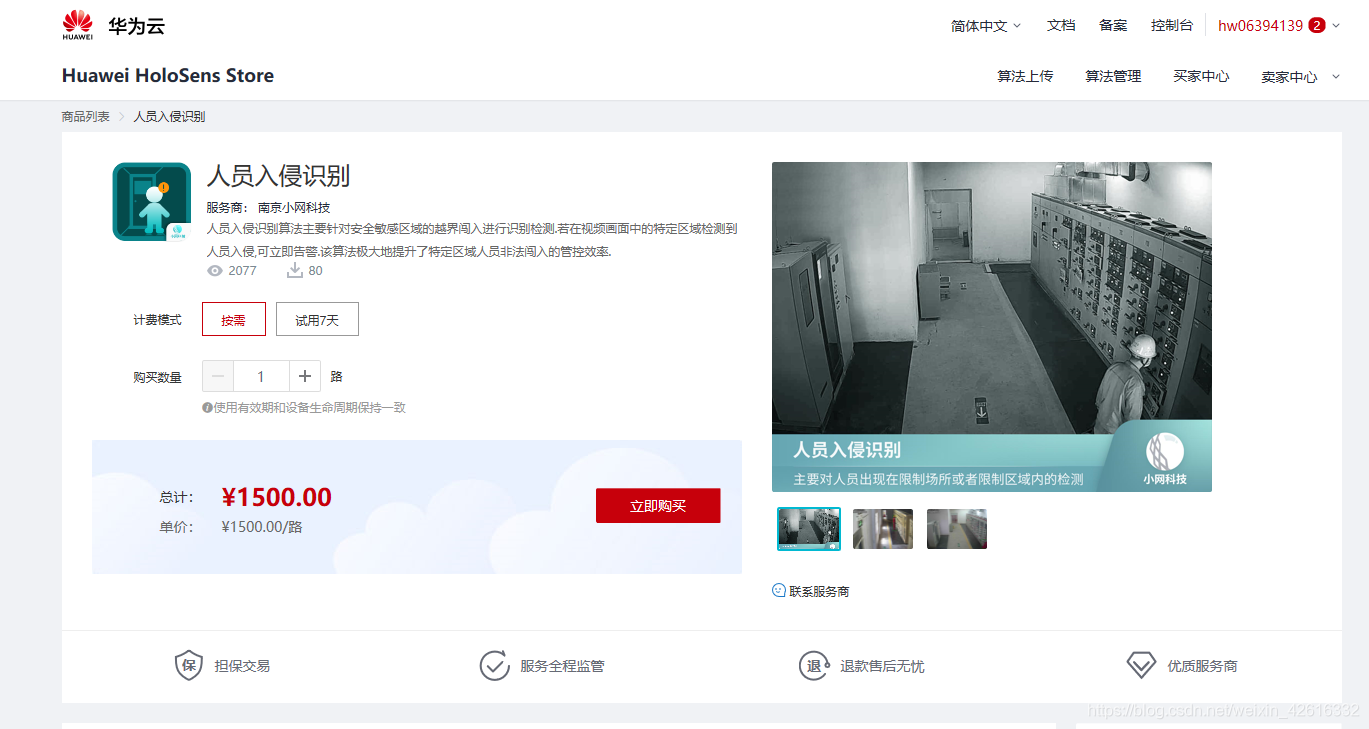Click the smiley icon beside 联系服务商
This screenshot has height=729, width=1369.
pyautogui.click(x=779, y=590)
